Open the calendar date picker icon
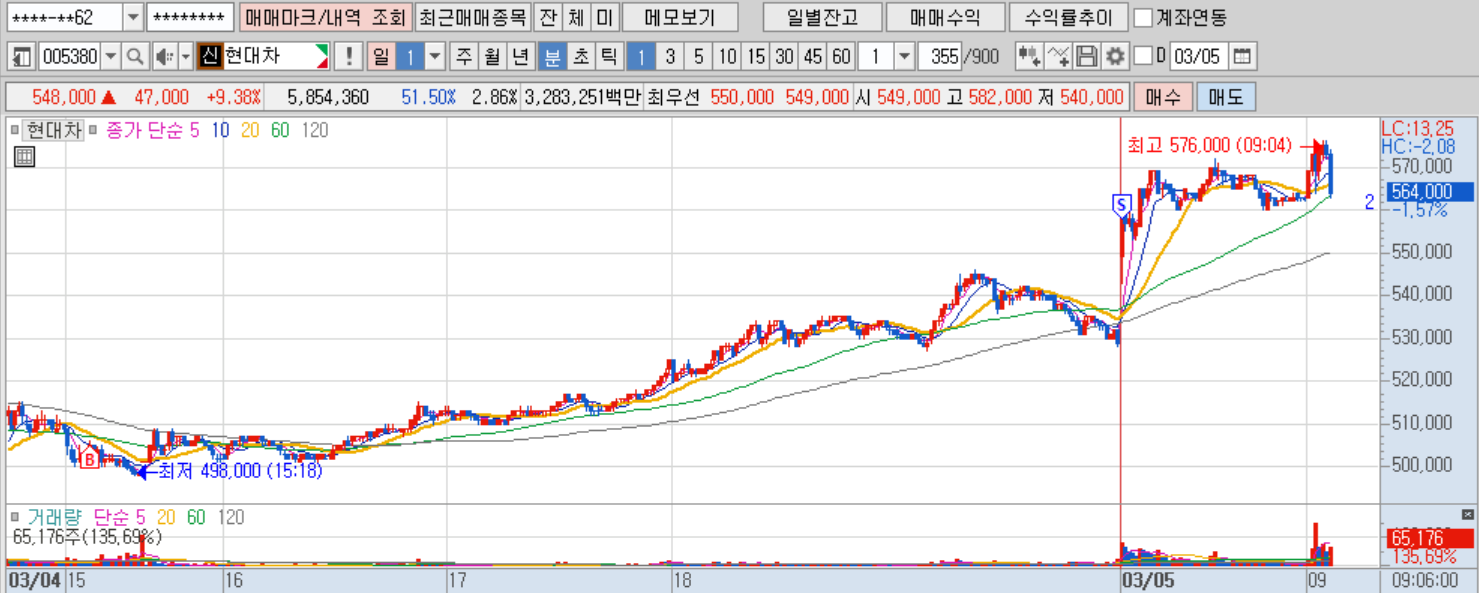 tap(1241, 56)
